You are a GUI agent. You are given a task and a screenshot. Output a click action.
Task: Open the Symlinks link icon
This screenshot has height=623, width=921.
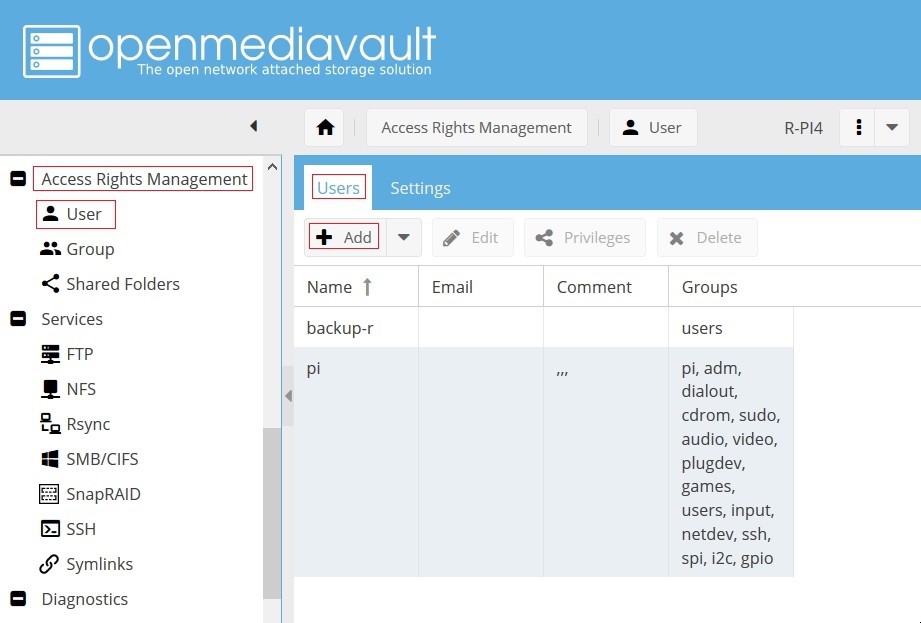coord(49,564)
